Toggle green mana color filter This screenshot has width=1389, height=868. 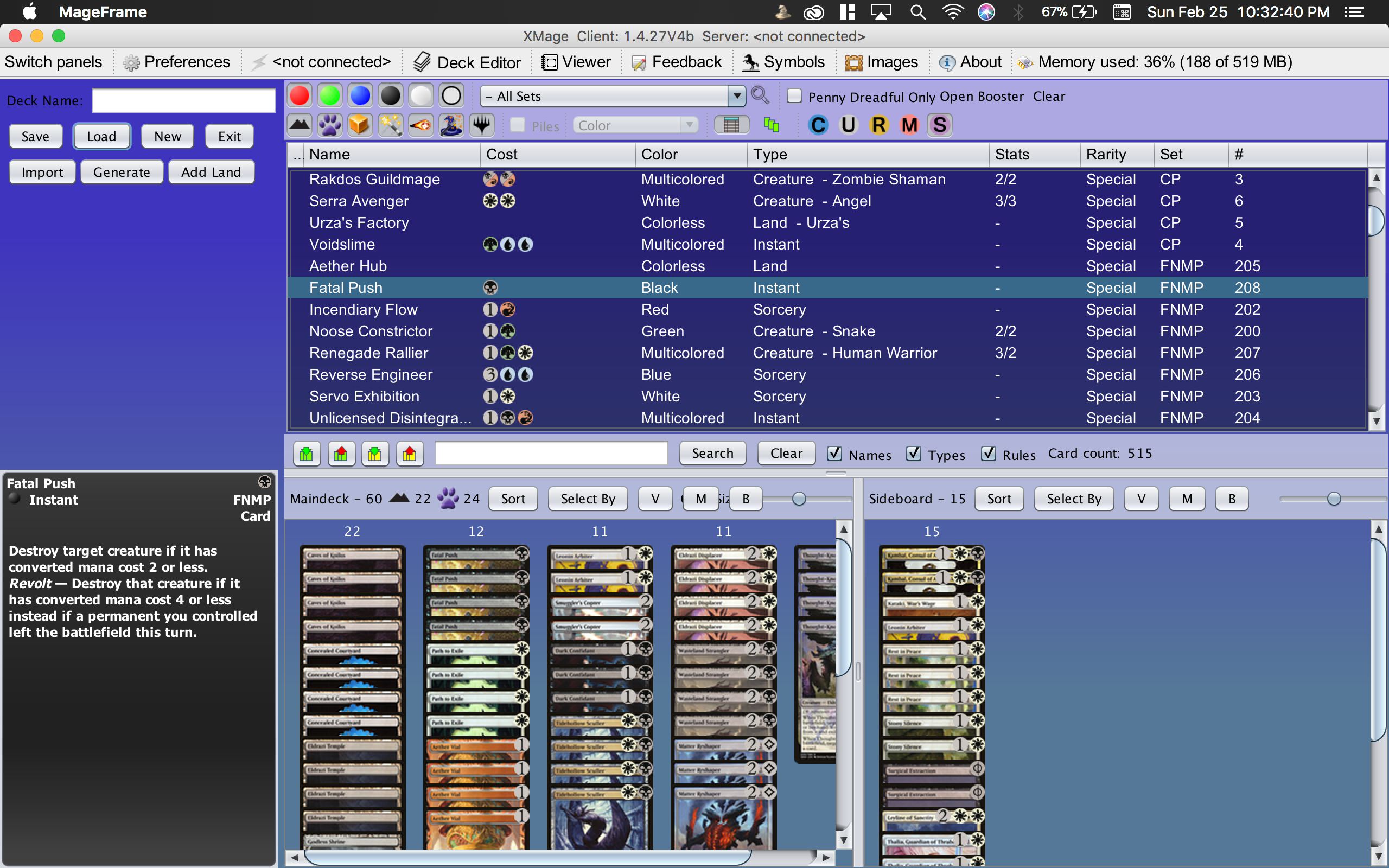[329, 95]
